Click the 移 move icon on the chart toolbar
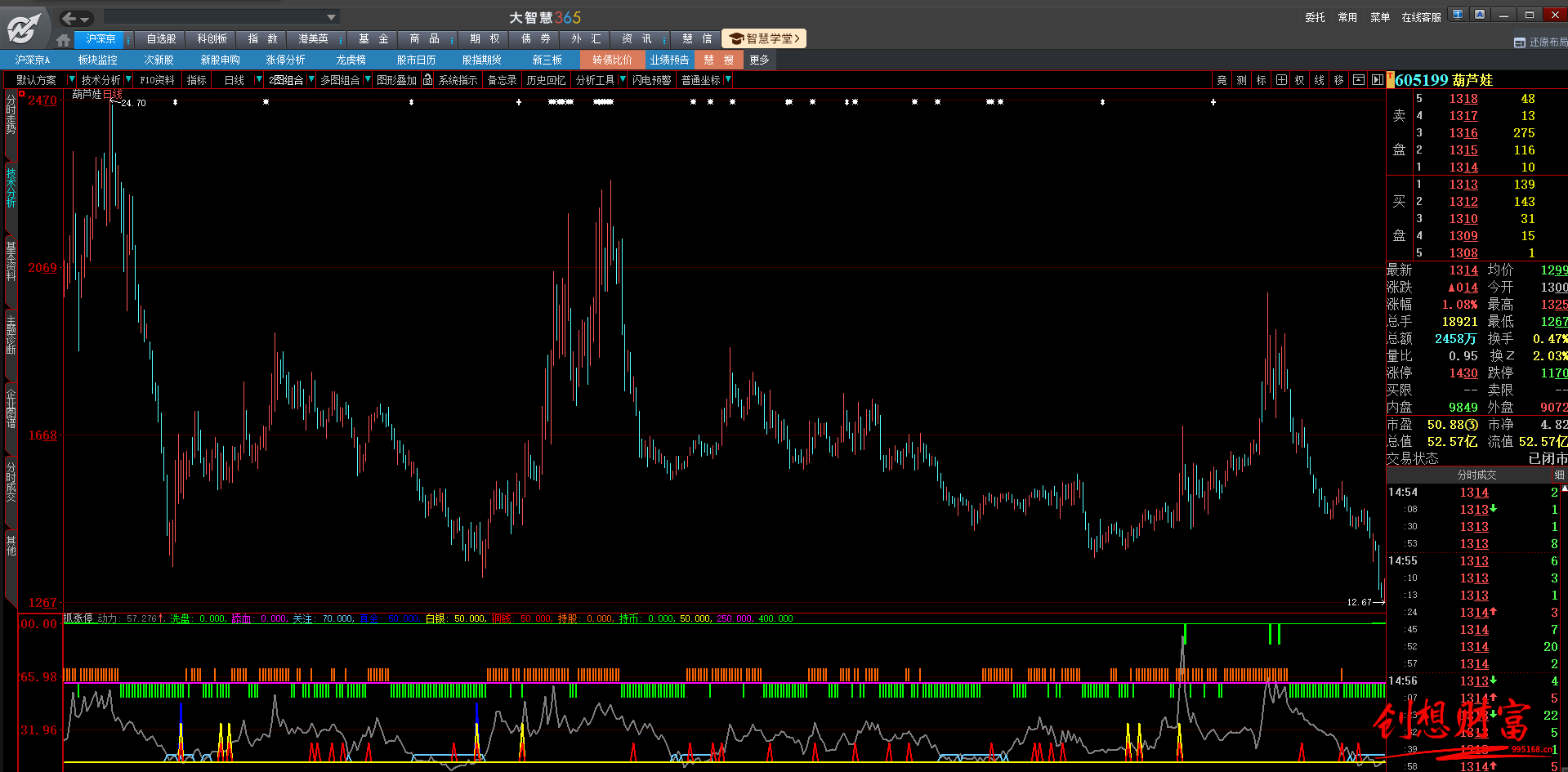 coord(1338,80)
